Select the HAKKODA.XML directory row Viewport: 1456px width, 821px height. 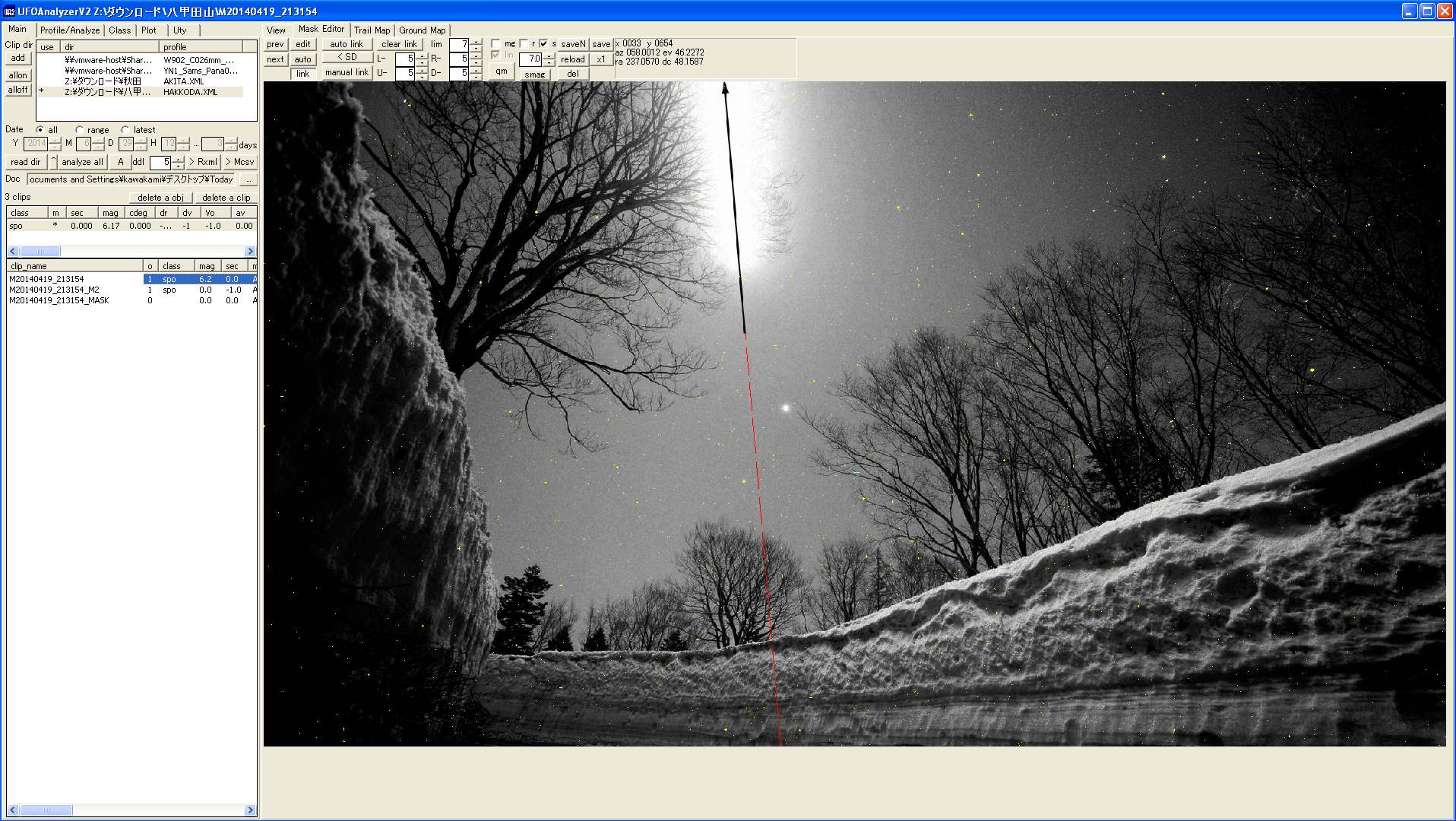tap(141, 92)
